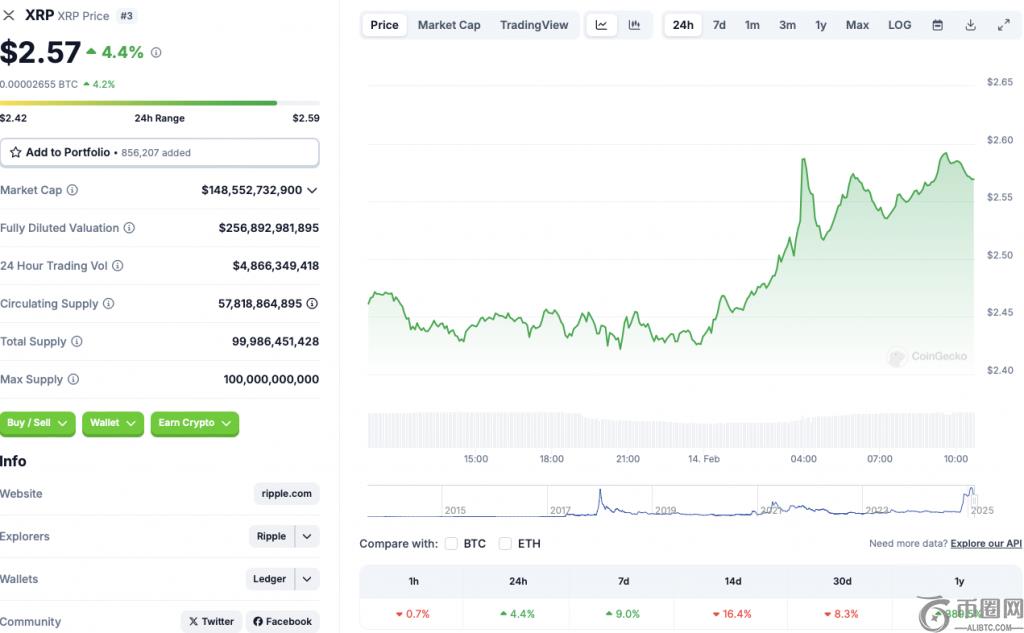Click Add to Portfolio button
This screenshot has width=1024, height=633.
[159, 152]
